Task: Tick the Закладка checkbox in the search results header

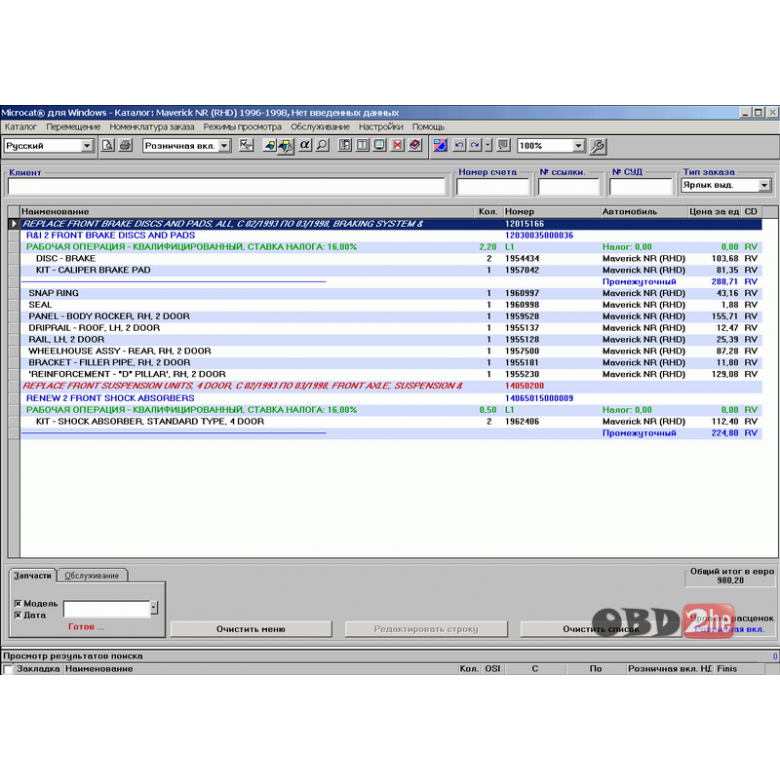Action: (x=8, y=669)
